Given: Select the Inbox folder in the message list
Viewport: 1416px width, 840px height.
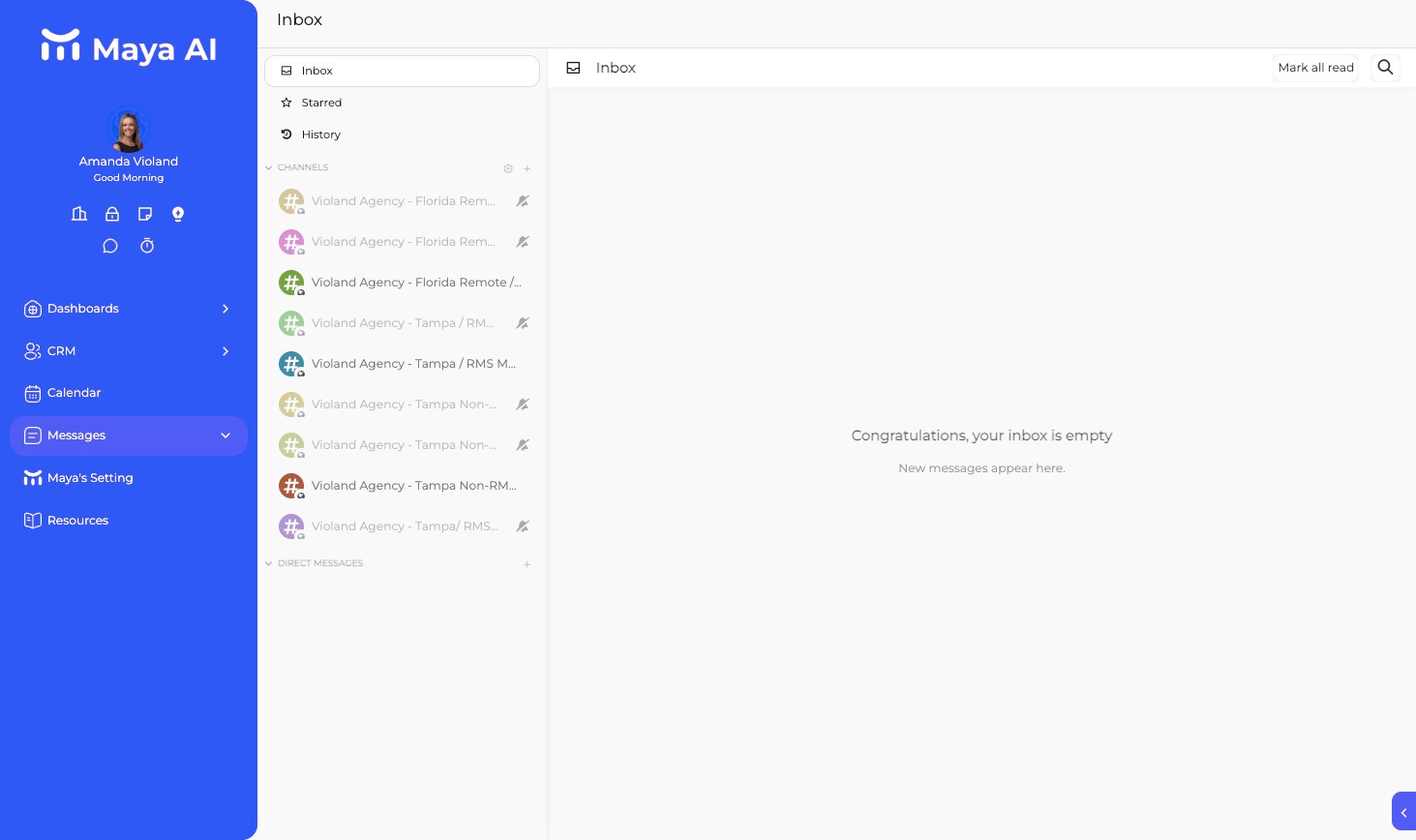Looking at the screenshot, I should pyautogui.click(x=402, y=71).
